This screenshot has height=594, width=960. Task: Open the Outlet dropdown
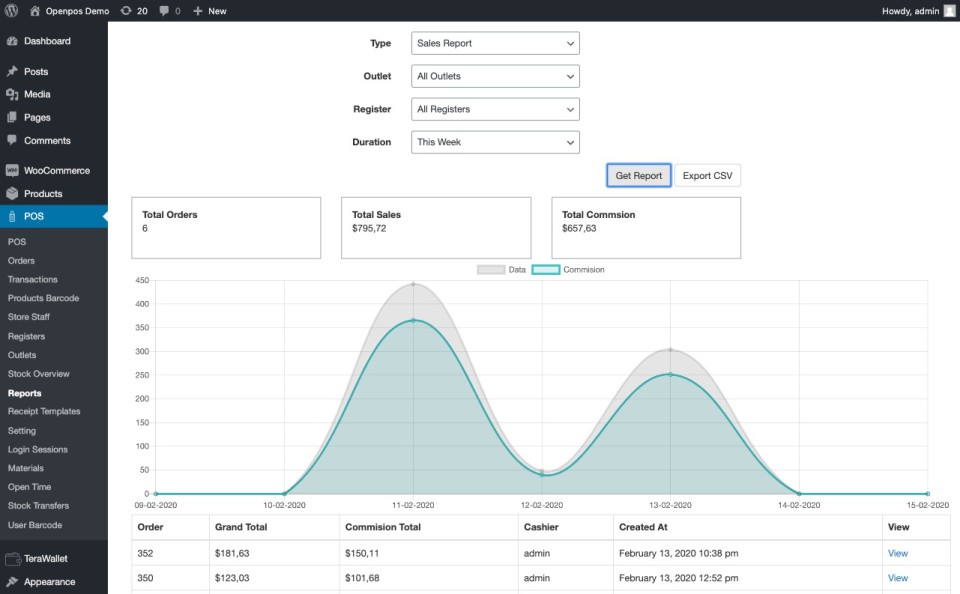click(x=495, y=76)
